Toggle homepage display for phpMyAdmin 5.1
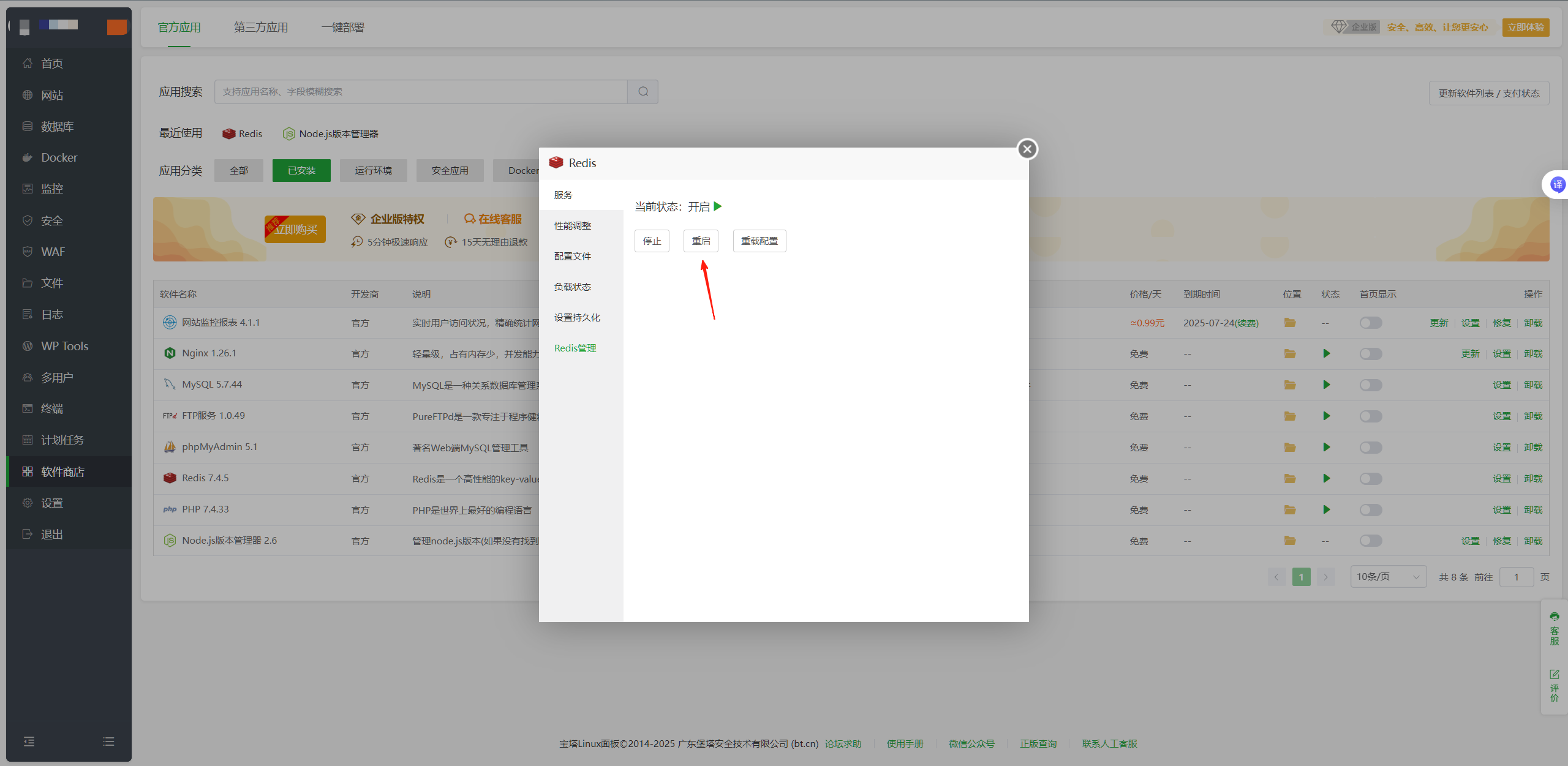The height and width of the screenshot is (766, 1568). click(1371, 447)
